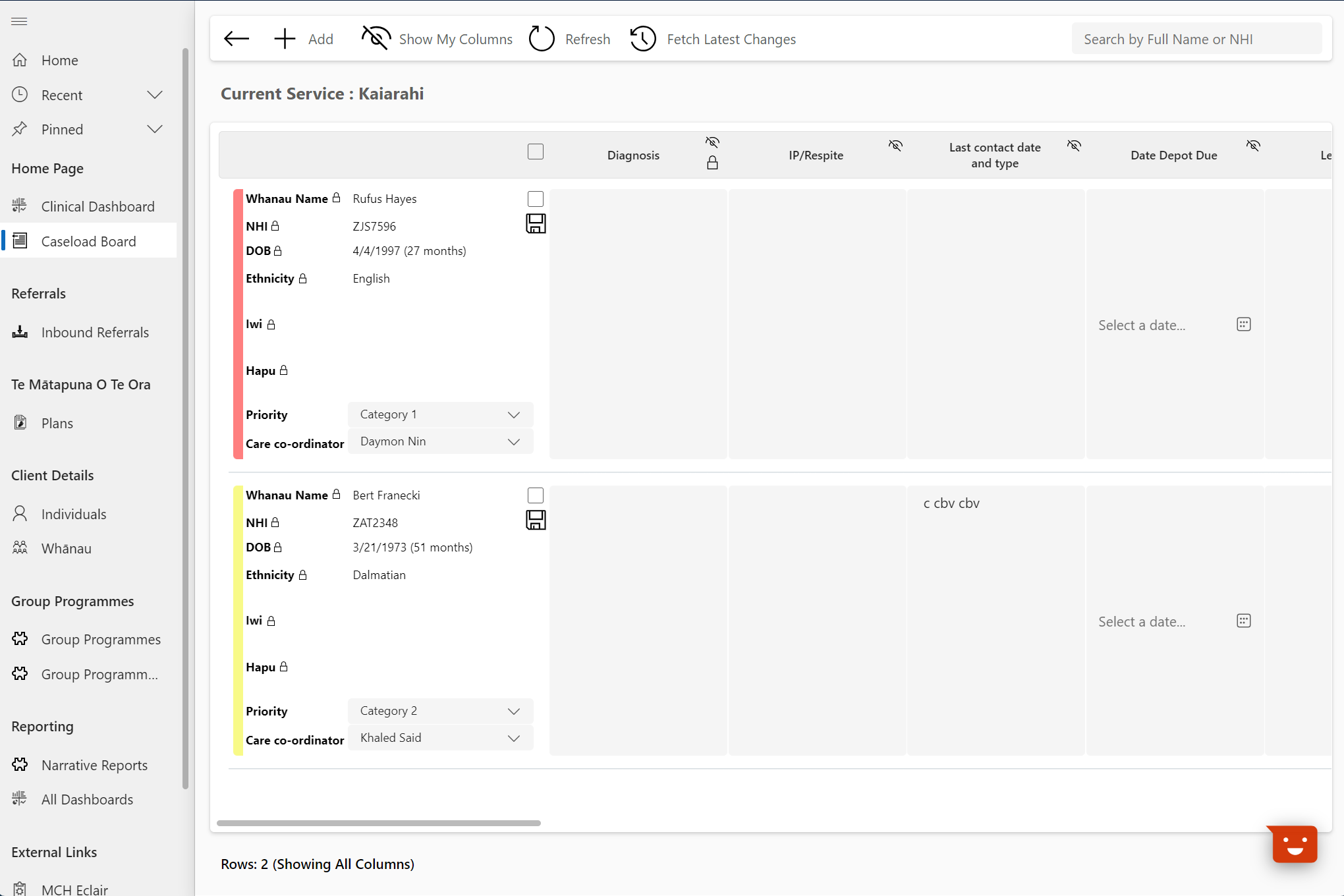Toggle Show My Columns visibility icon
Viewport: 1344px width, 896px height.
pyautogui.click(x=374, y=38)
